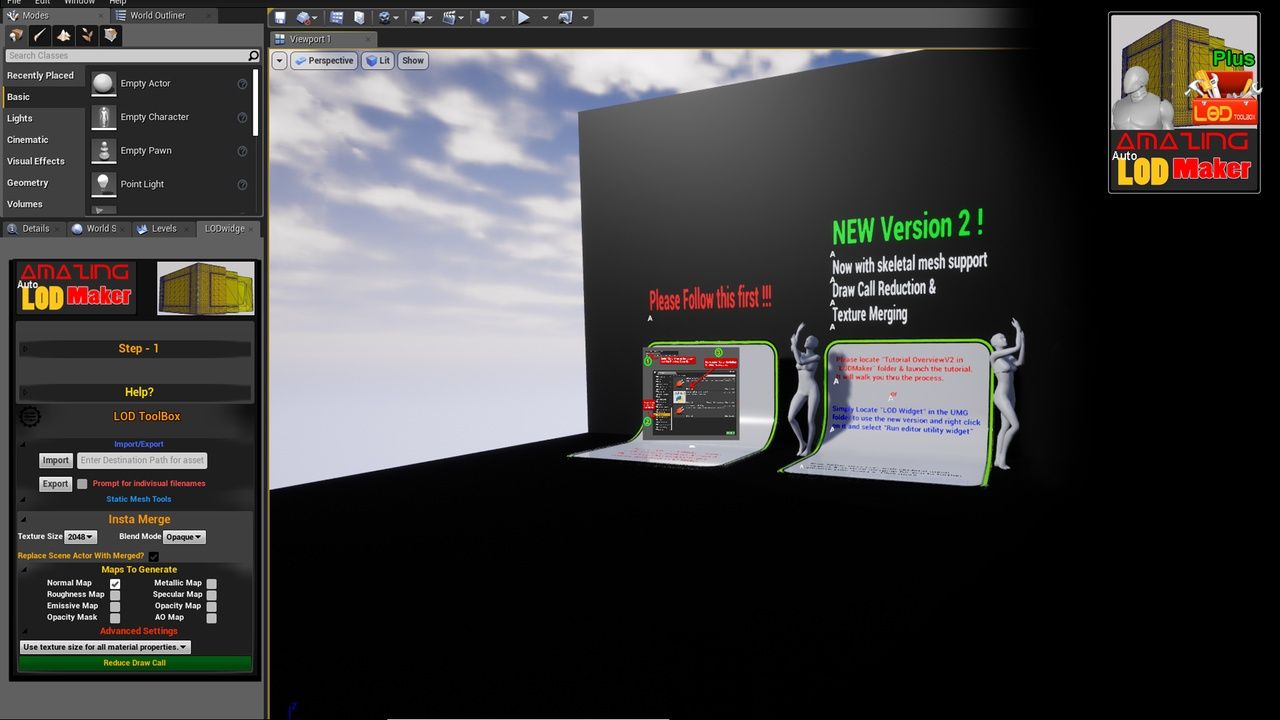1280x720 pixels.
Task: Click help icon next to Empty Actor
Action: click(x=242, y=84)
